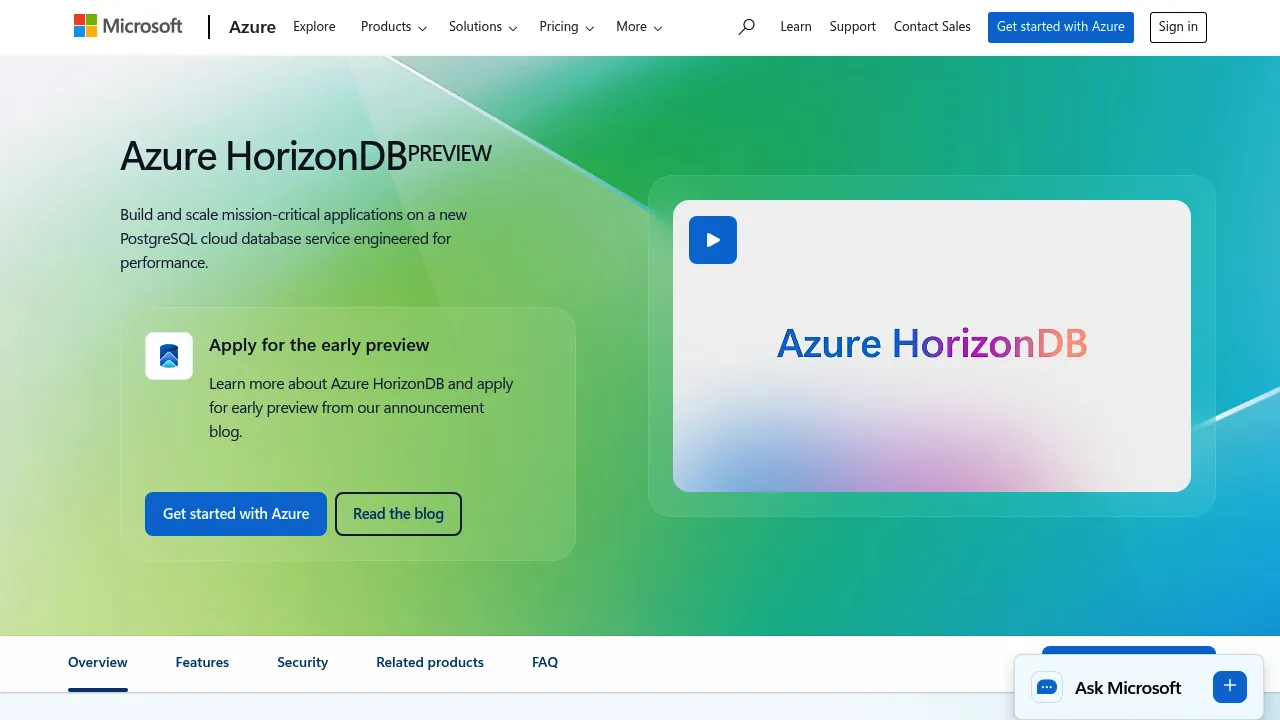Switch to the Security tab
Viewport: 1280px width, 720px height.
pyautogui.click(x=303, y=662)
